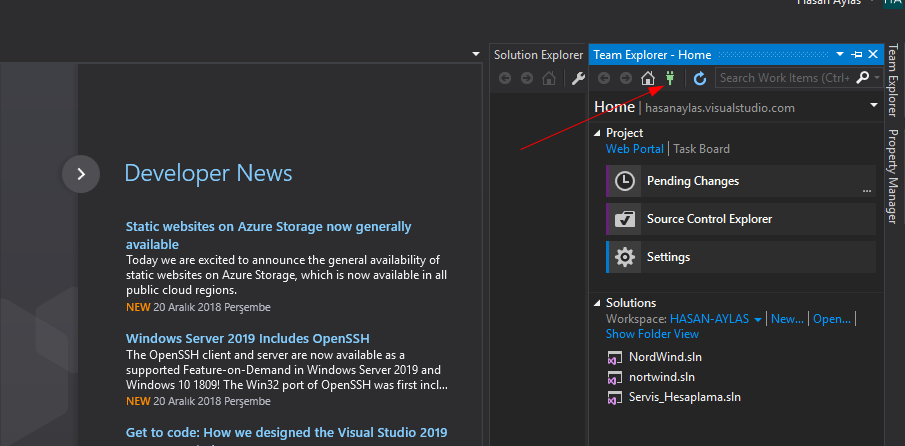
Task: Click nortwind.sln solution file icon
Action: click(x=614, y=378)
